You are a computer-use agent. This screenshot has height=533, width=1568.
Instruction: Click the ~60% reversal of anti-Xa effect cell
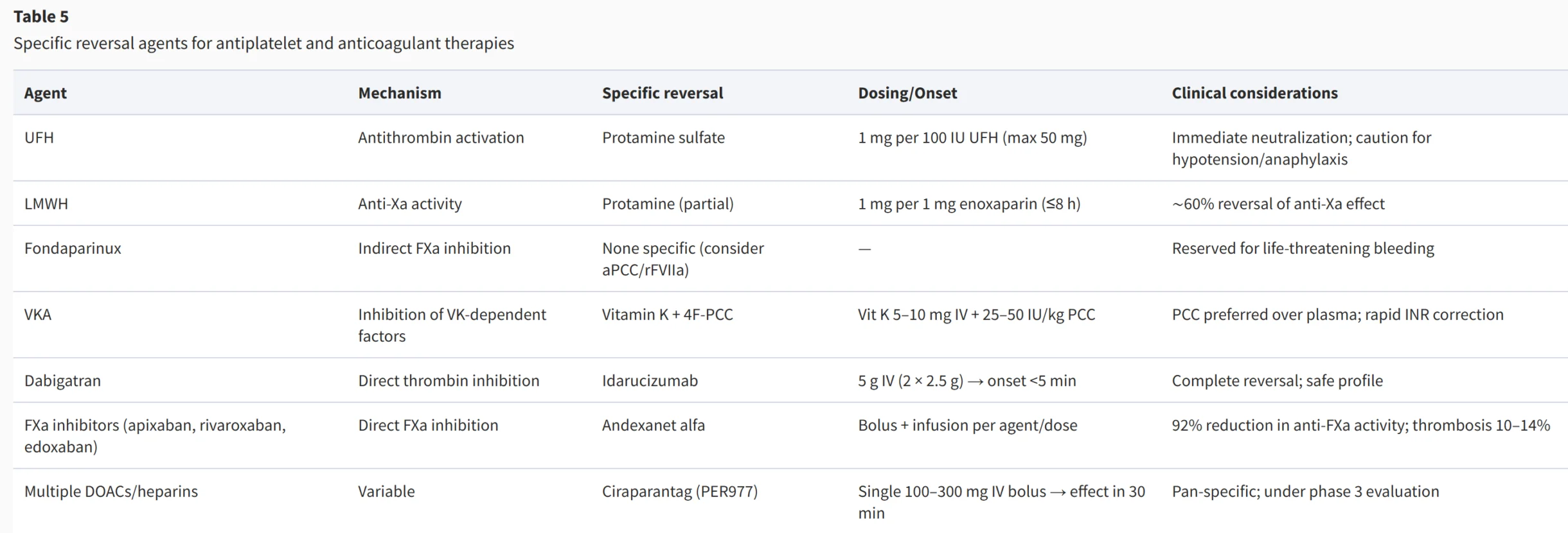coord(1278,204)
